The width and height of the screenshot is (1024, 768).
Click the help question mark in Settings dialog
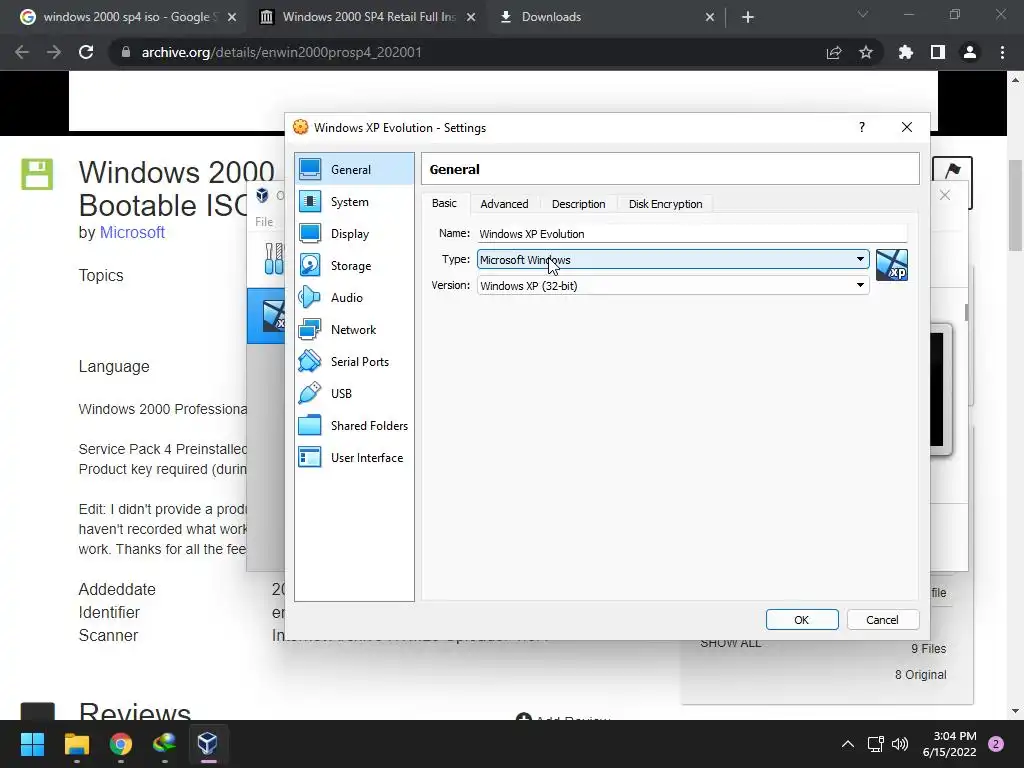861,127
